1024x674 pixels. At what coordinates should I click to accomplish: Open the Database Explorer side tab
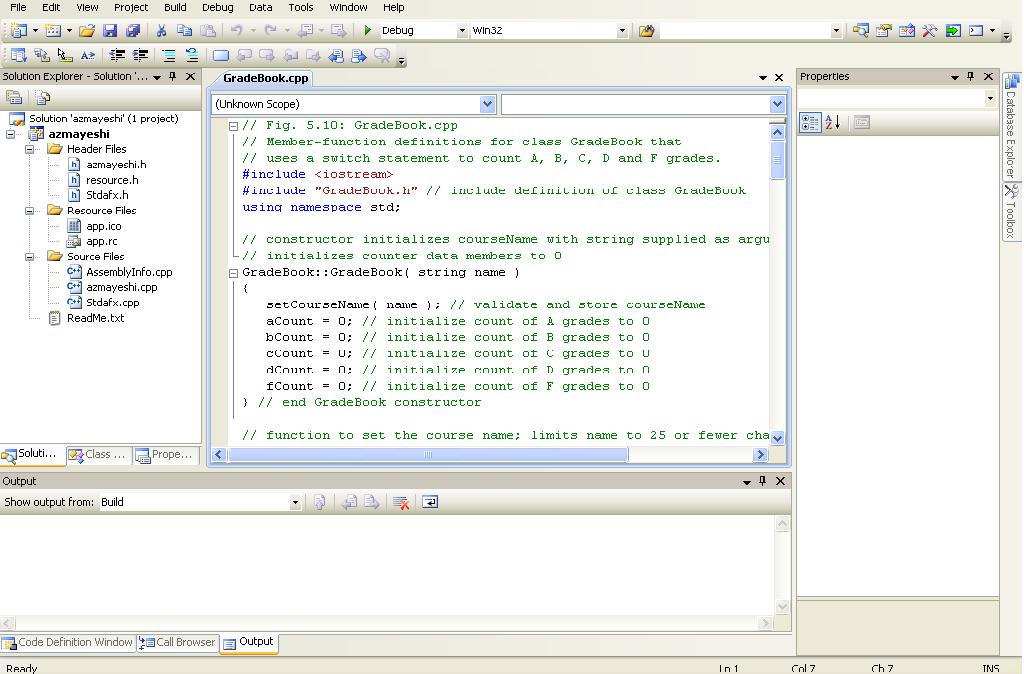[1012, 126]
